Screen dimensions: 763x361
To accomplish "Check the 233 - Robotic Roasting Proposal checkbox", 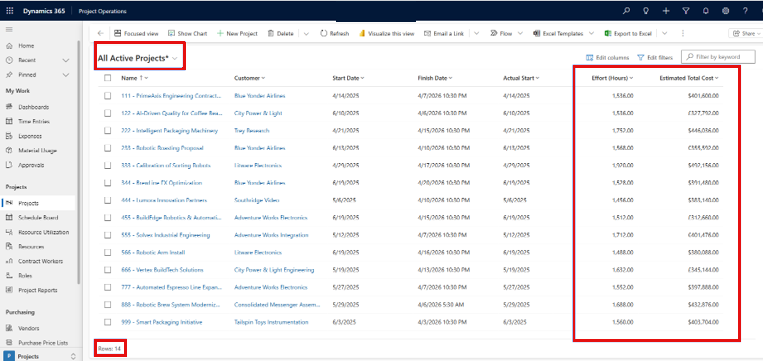I will coord(108,148).
